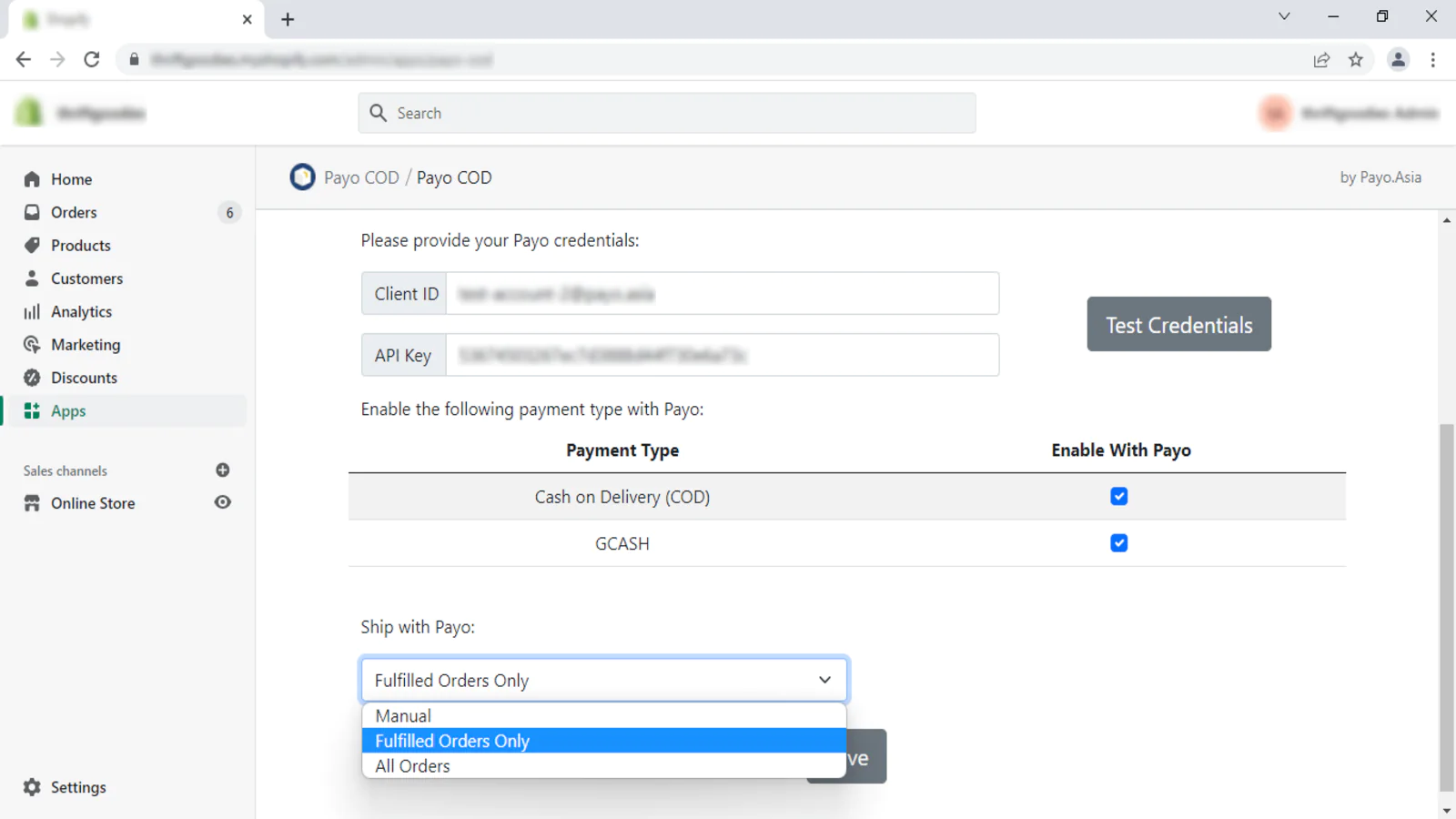Select Manual from the dropdown list
The image size is (1456, 819).
(604, 716)
